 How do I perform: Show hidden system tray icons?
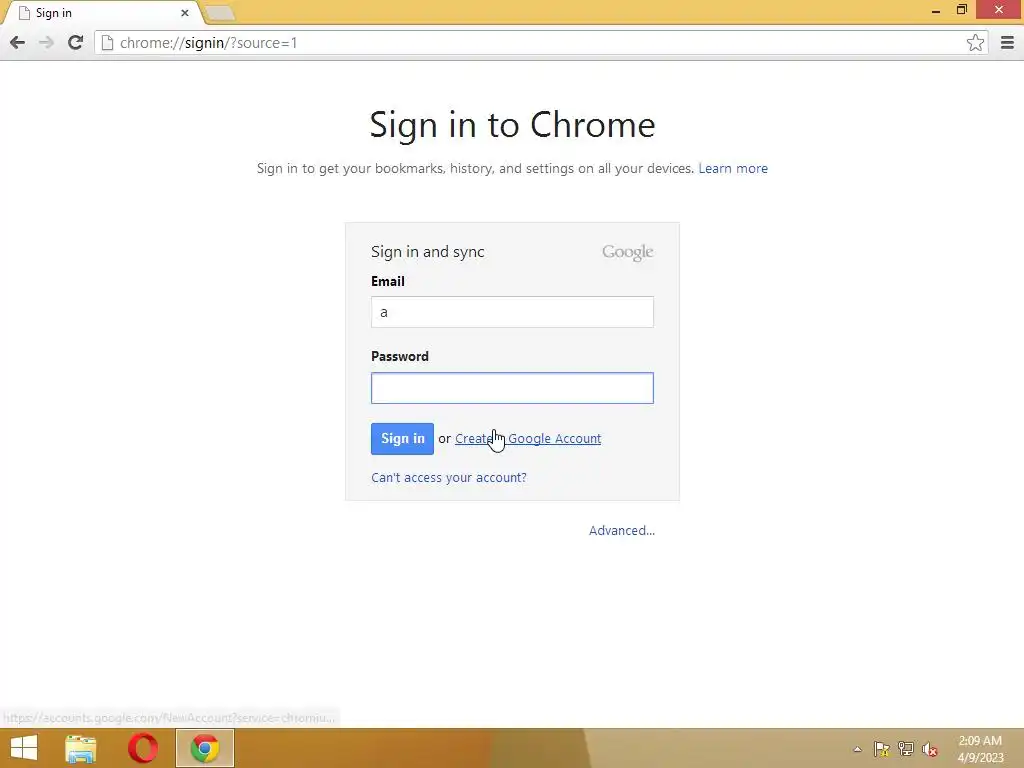(x=857, y=749)
